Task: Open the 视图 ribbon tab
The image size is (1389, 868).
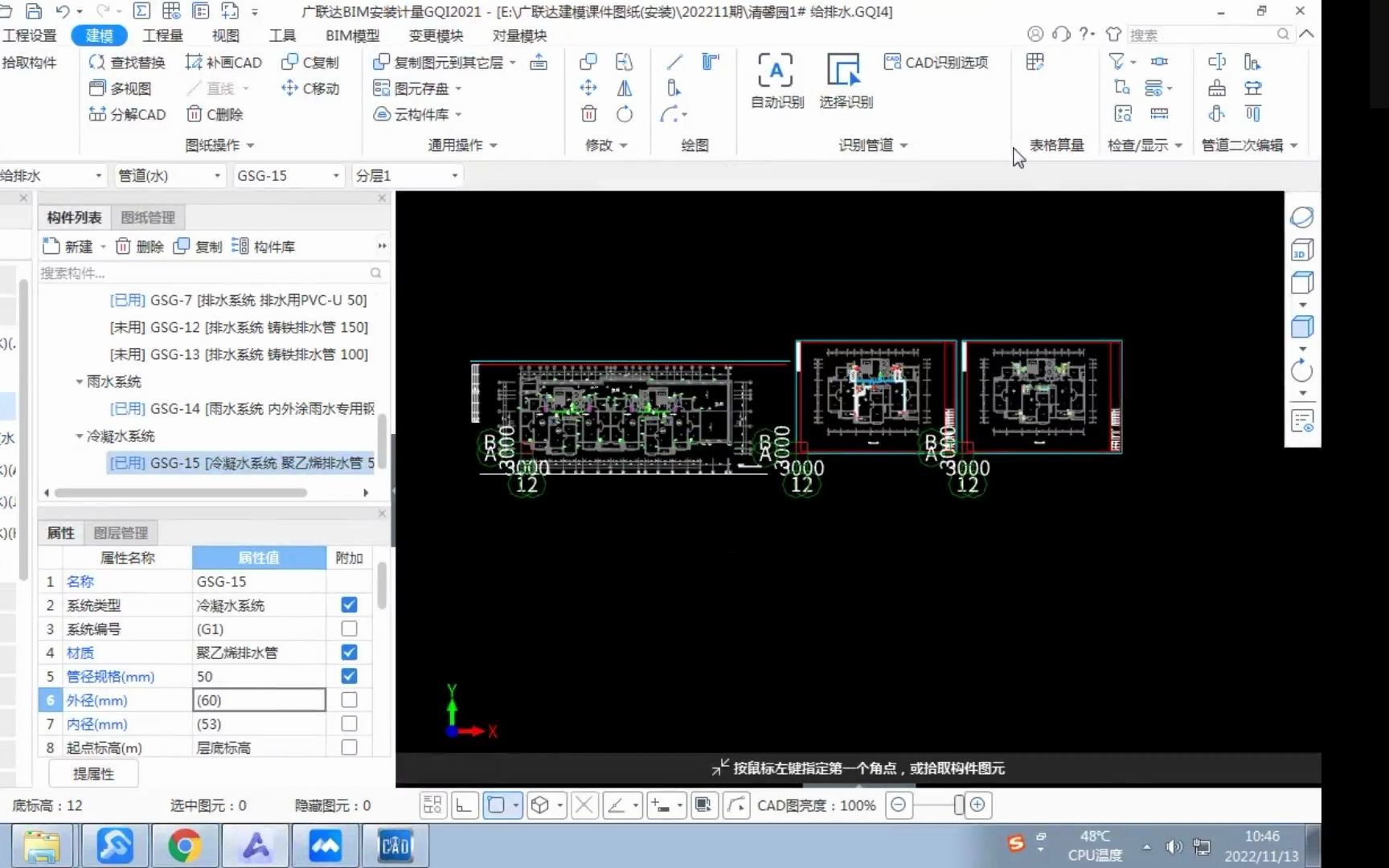Action: pyautogui.click(x=225, y=35)
